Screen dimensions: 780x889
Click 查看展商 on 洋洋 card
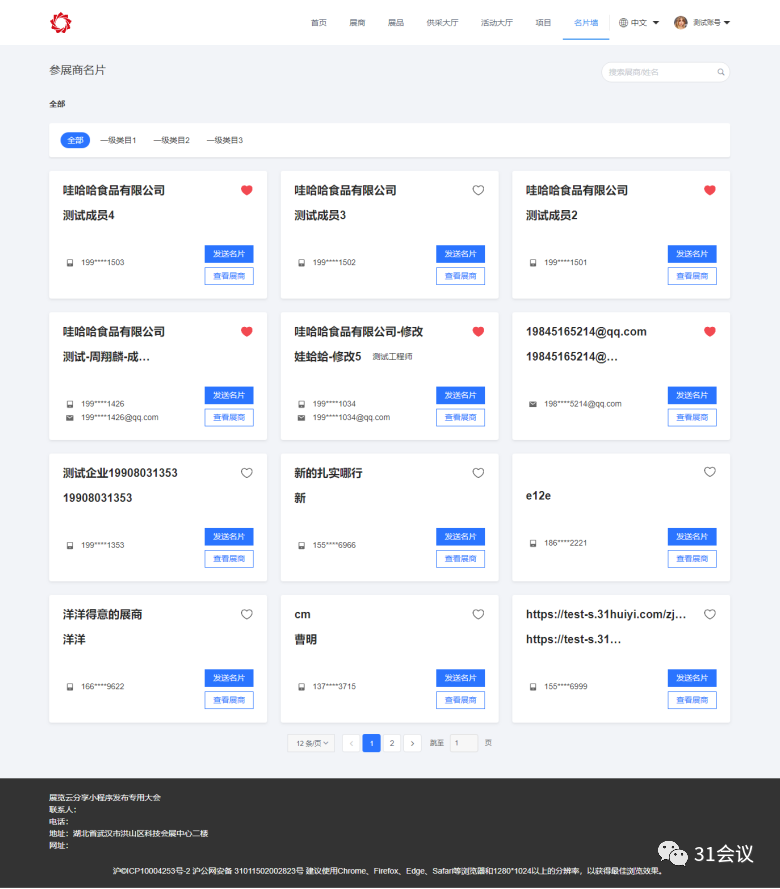[229, 700]
